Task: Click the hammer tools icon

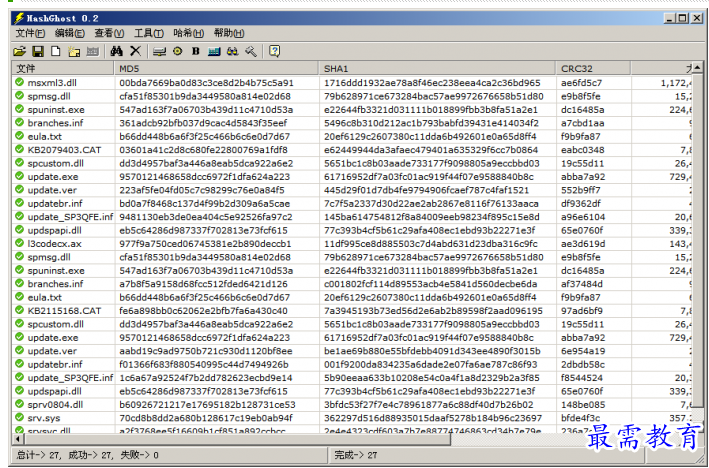Action: pos(251,51)
